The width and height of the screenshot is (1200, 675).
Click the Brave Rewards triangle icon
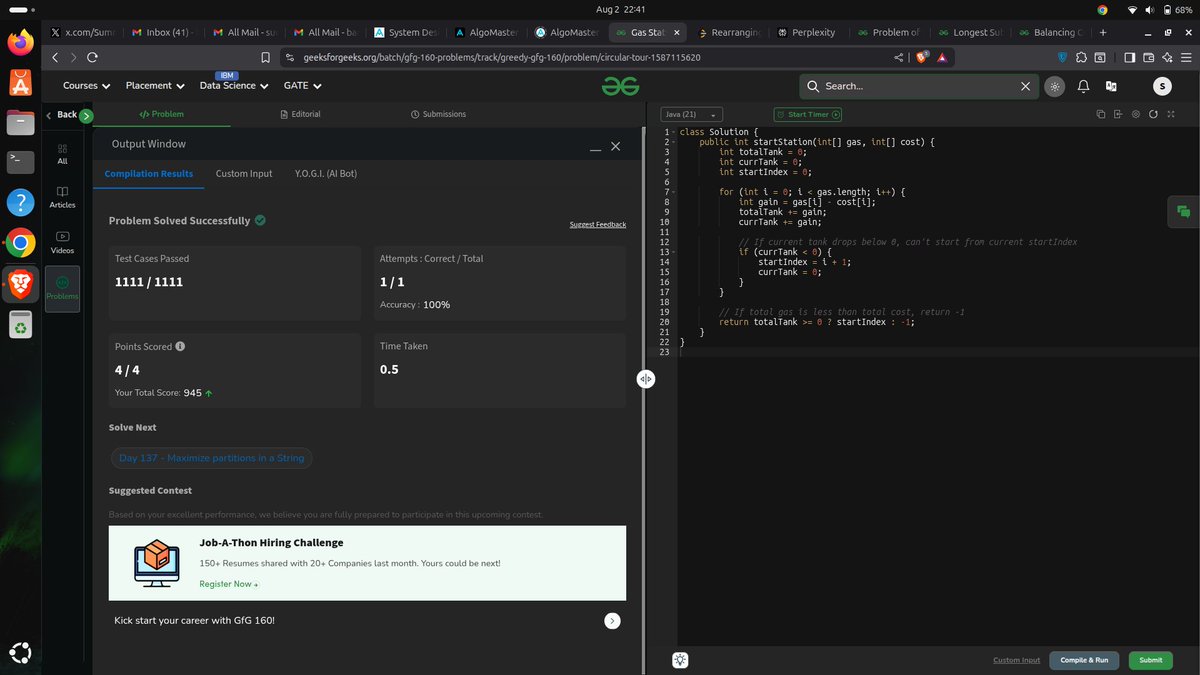(943, 57)
